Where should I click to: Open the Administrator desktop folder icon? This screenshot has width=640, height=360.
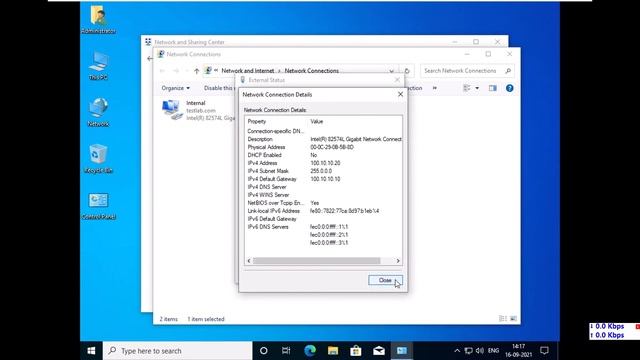click(x=98, y=19)
